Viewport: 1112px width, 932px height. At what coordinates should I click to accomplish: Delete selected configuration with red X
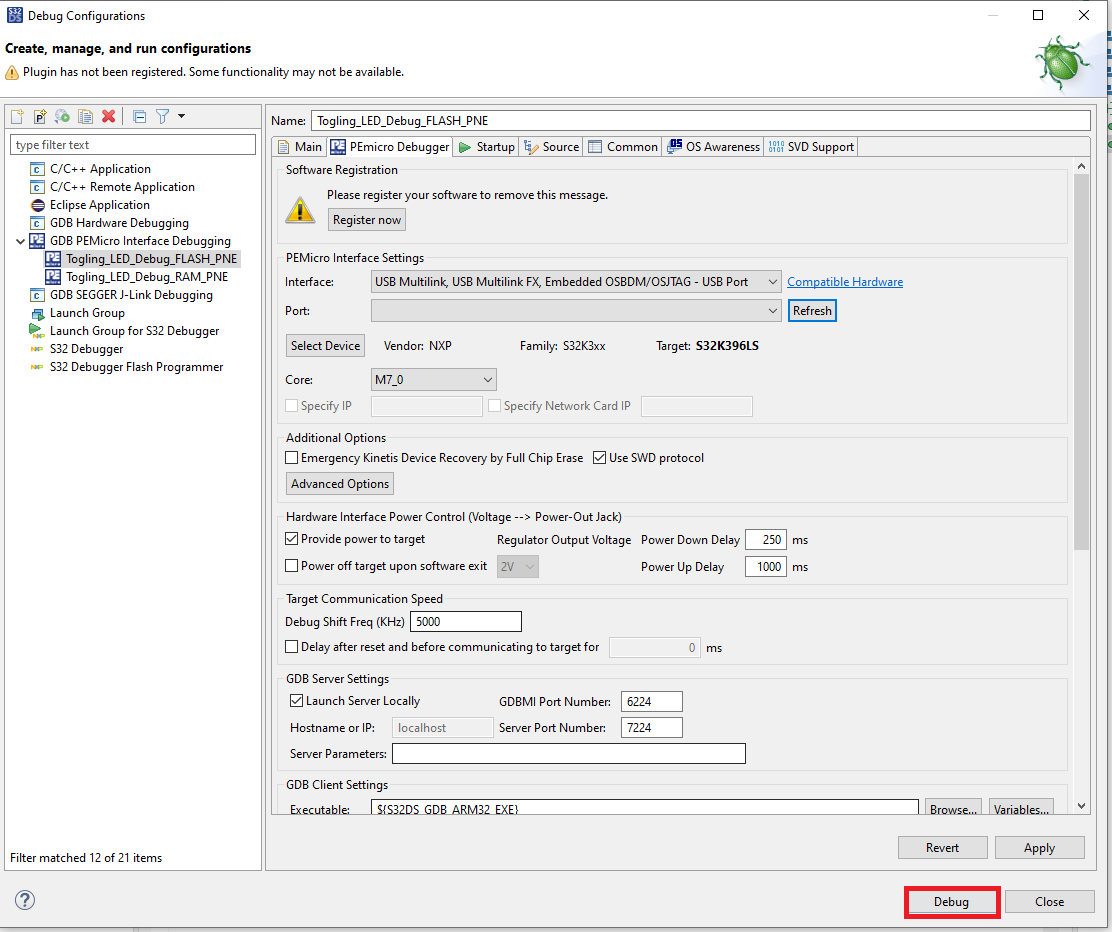pos(109,117)
